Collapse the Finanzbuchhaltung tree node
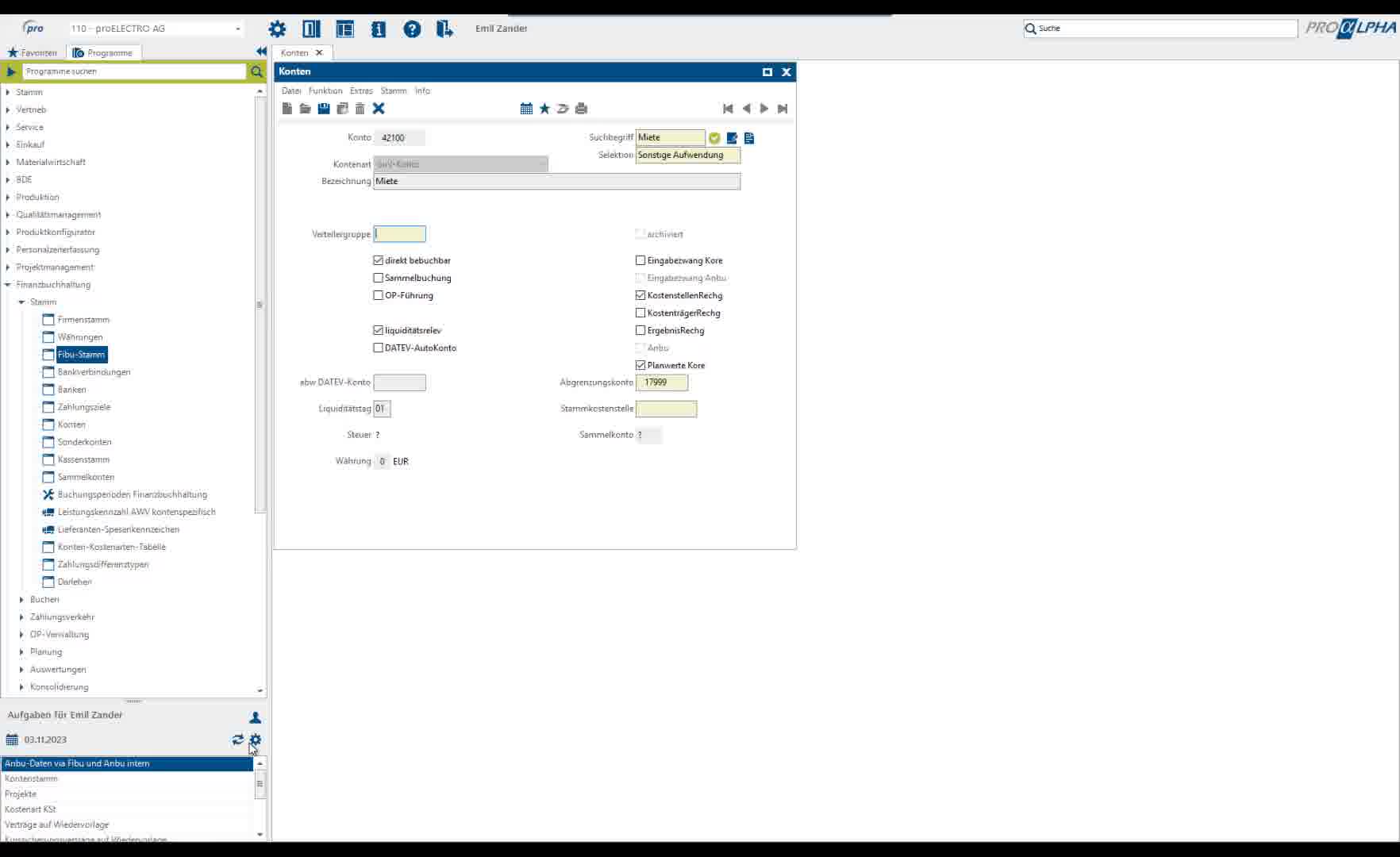 pos(8,285)
